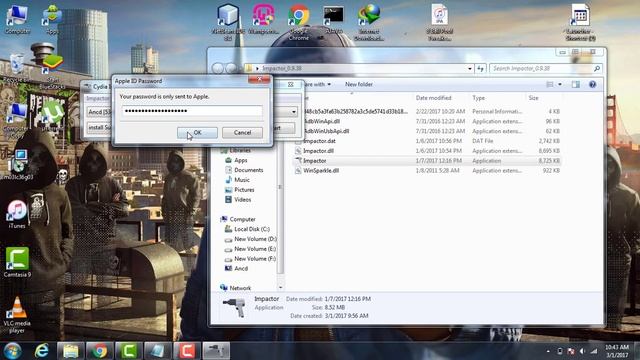640x360 pixels.
Task: Open the Pictures library
Action: (x=244, y=190)
